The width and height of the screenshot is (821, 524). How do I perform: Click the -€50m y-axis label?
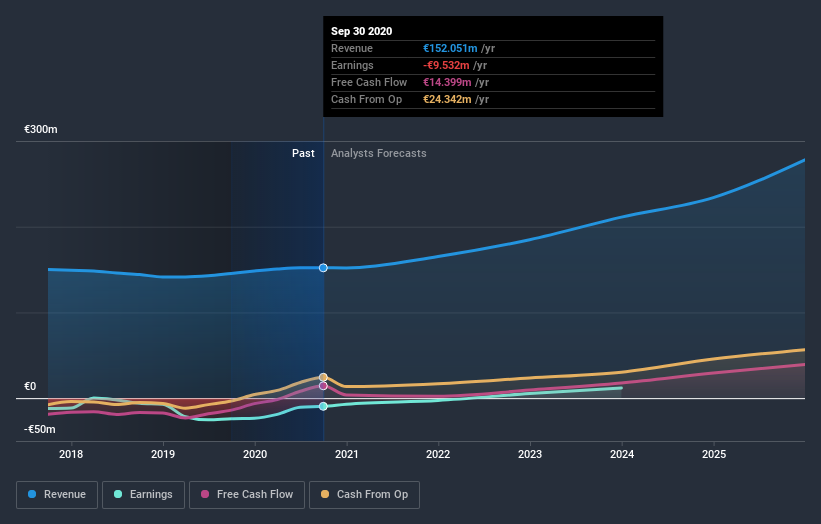coord(39,429)
